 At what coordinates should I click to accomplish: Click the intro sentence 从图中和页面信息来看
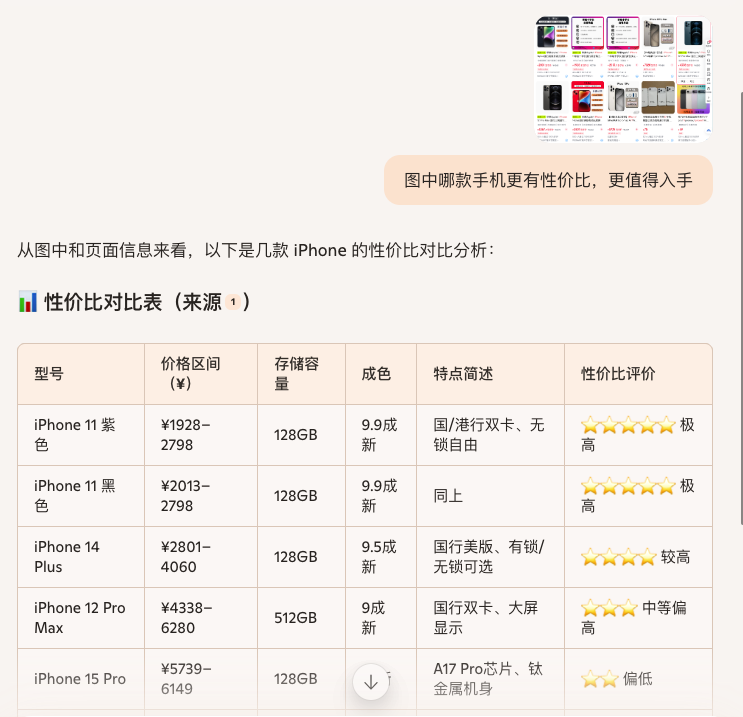255,250
